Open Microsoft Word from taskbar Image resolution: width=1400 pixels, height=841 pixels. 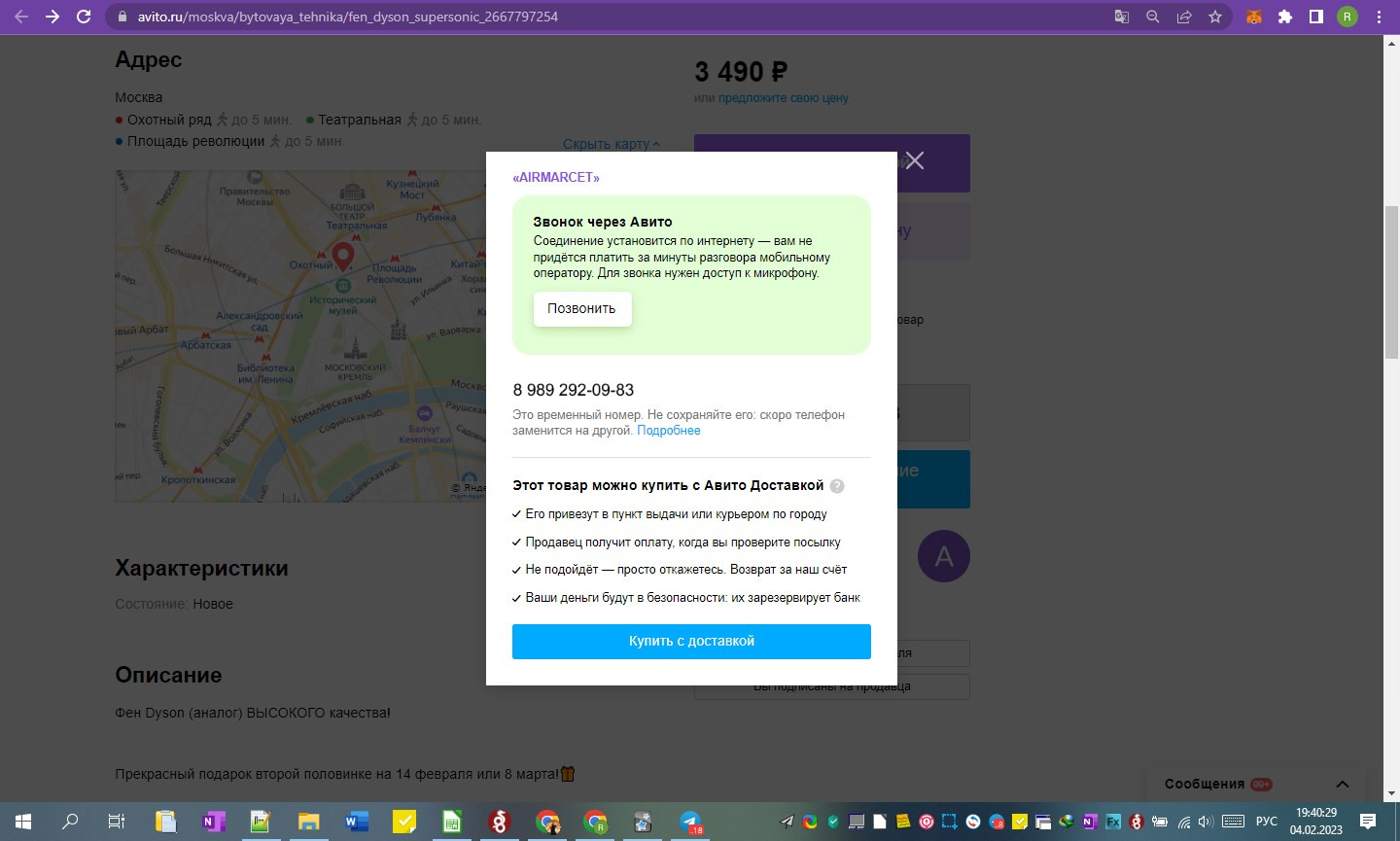(356, 822)
